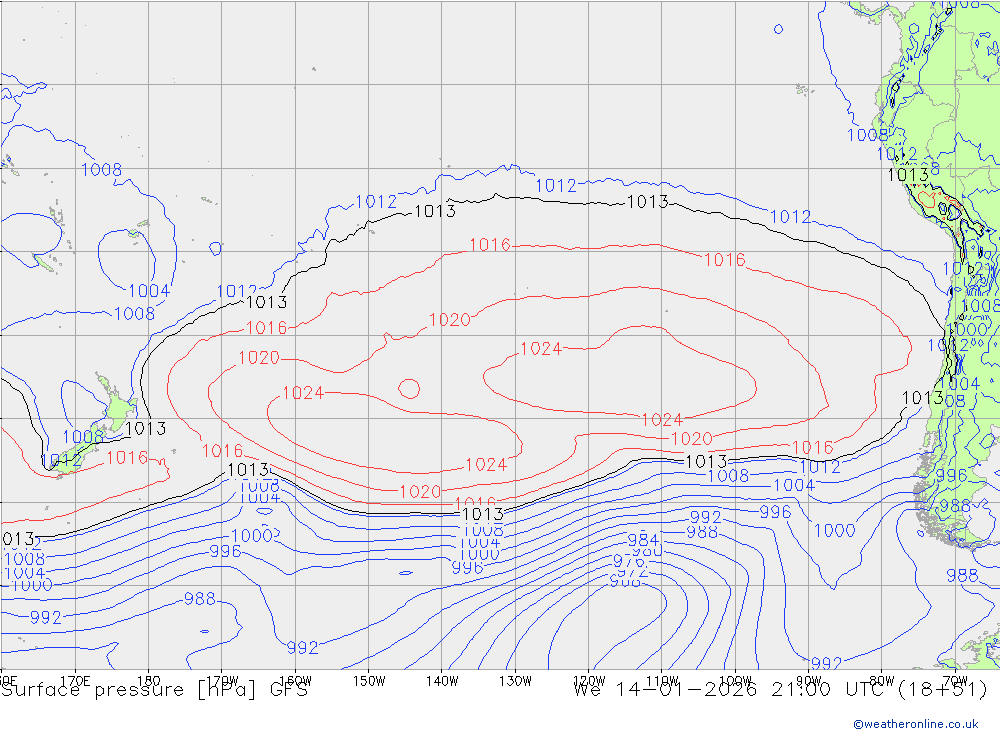Click the 180 longitude label on bottom axis

click(149, 681)
